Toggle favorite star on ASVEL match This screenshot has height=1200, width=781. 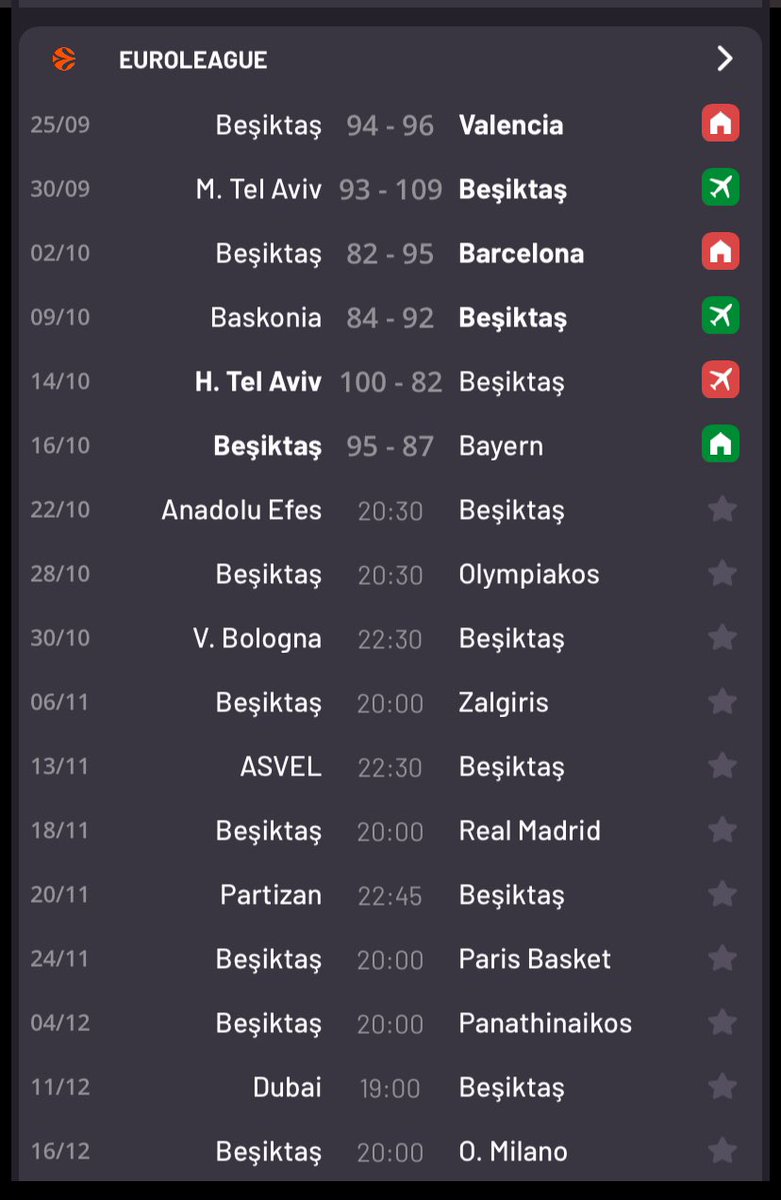[722, 766]
